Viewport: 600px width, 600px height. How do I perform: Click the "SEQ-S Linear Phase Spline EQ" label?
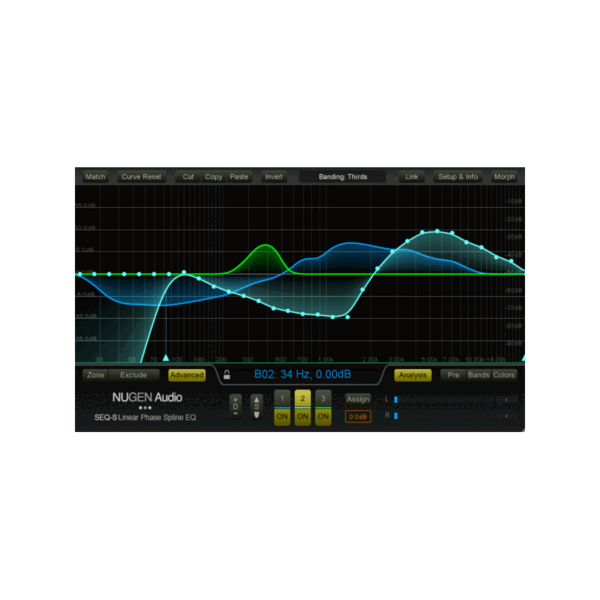pyautogui.click(x=145, y=417)
